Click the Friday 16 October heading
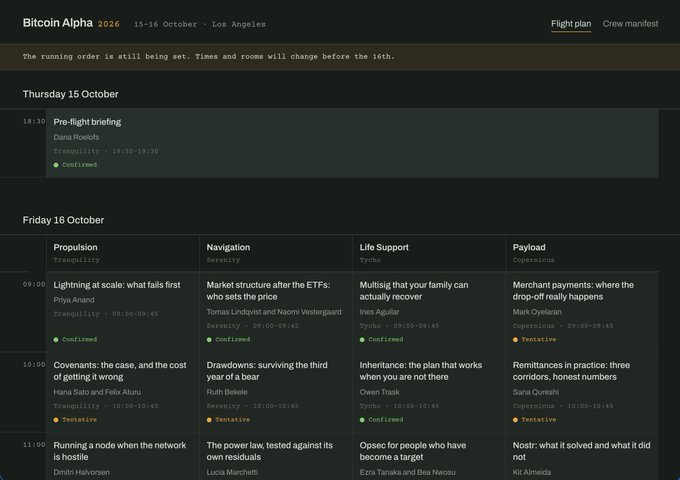 pyautogui.click(x=63, y=220)
